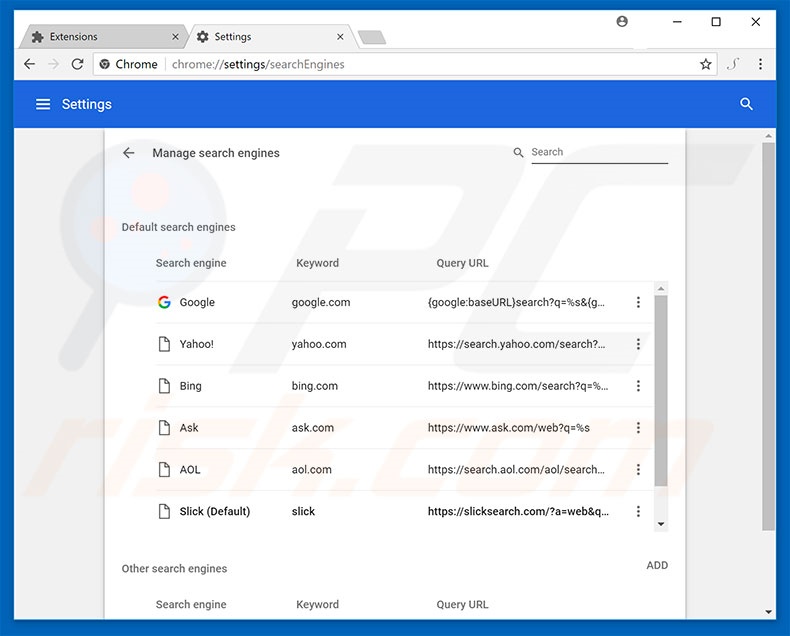
Task: Click the page scroll up arrow
Action: click(x=768, y=136)
